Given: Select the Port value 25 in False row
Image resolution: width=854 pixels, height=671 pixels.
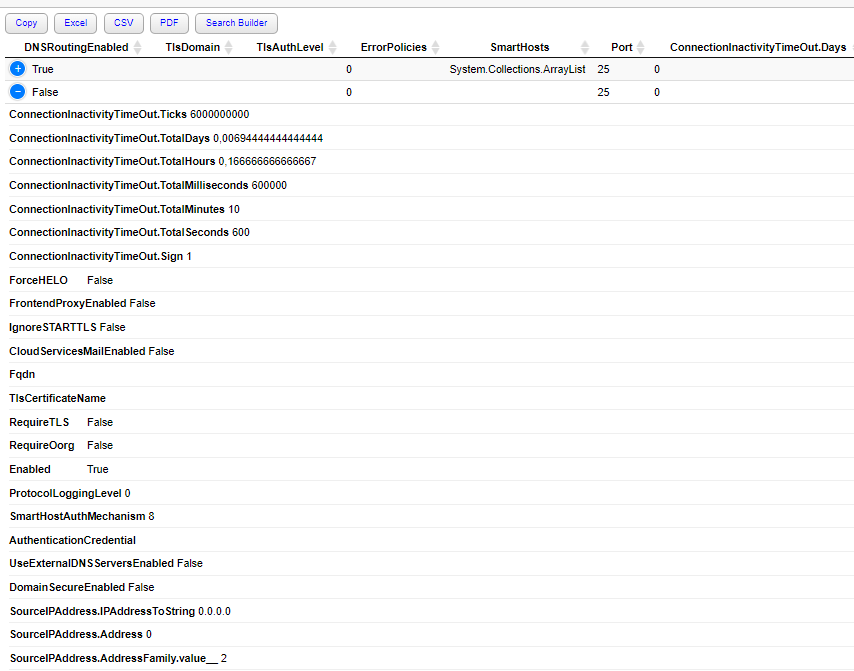Looking at the screenshot, I should point(603,92).
